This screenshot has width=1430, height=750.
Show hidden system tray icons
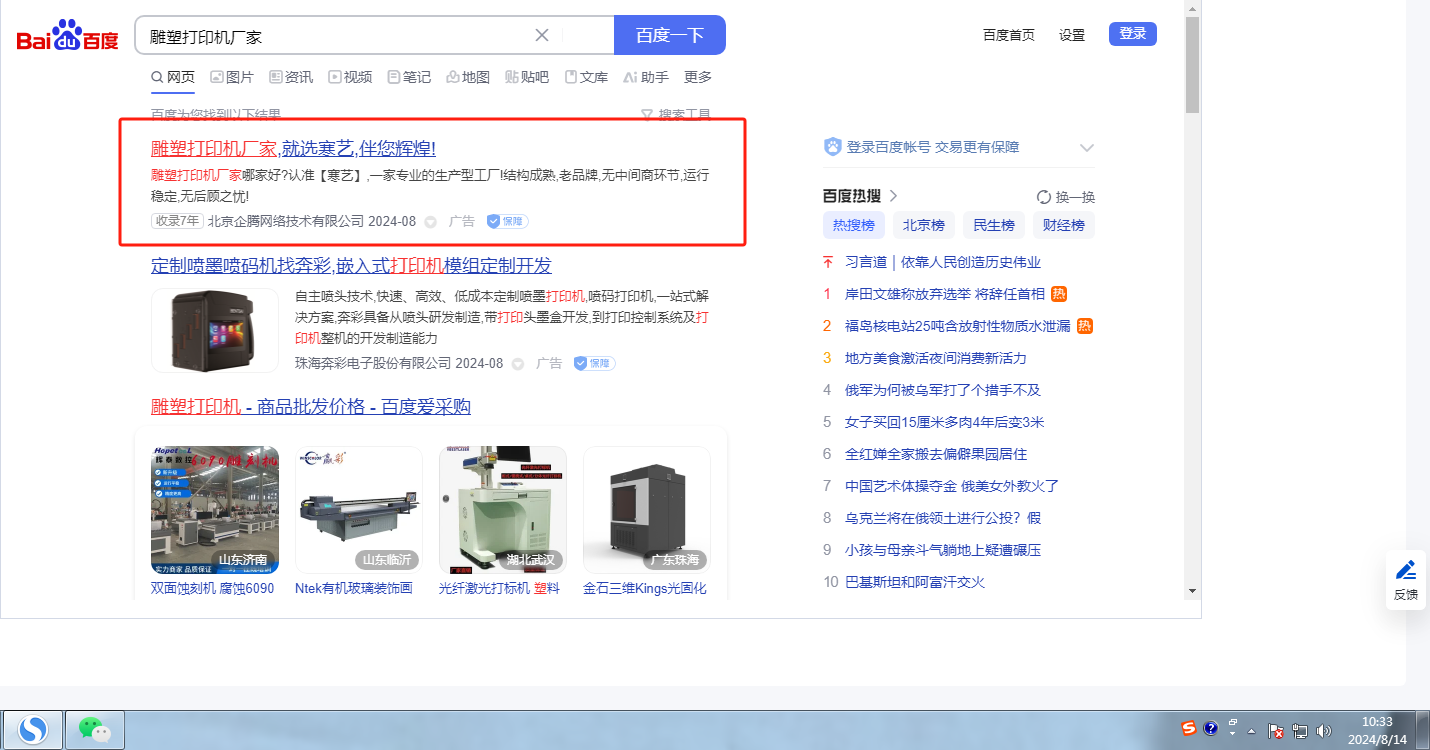1250,730
